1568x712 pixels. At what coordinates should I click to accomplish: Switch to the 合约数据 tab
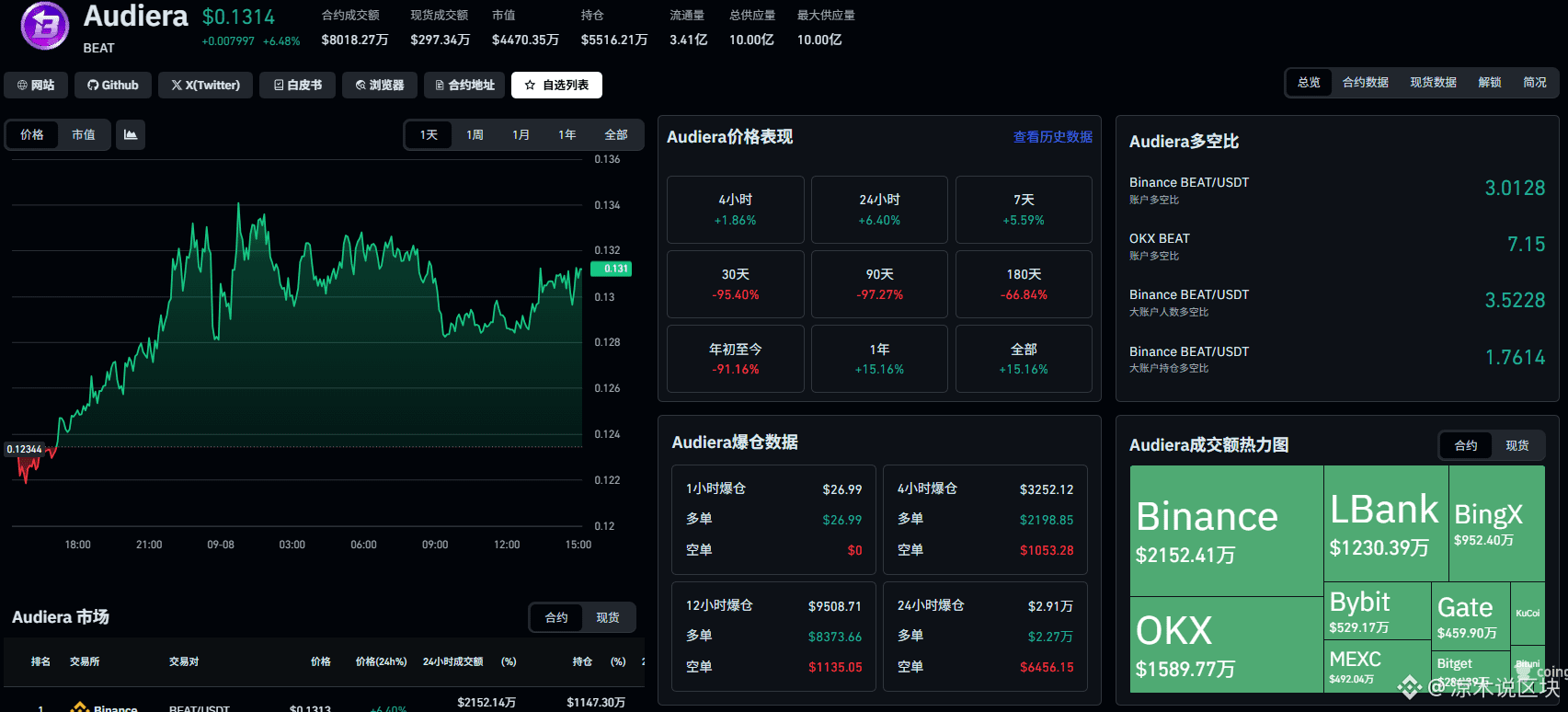pos(1366,82)
